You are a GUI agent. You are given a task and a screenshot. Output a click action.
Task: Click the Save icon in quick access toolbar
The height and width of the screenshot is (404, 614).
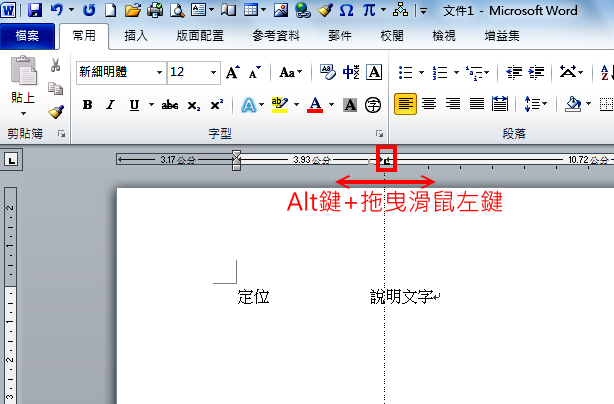(35, 11)
